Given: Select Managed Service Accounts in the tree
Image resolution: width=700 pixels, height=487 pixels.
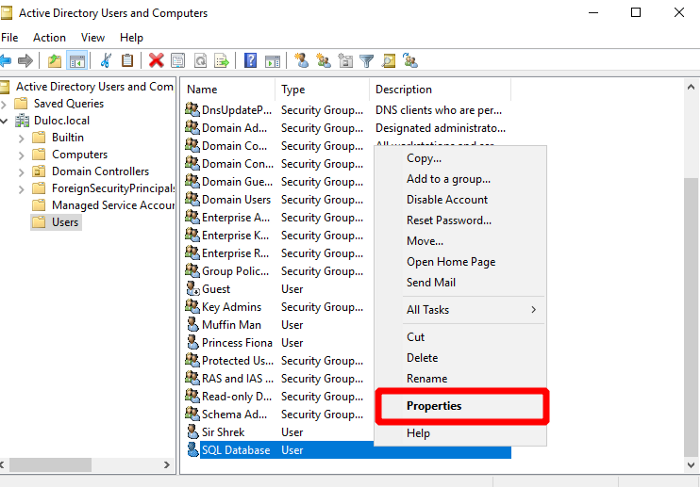Looking at the screenshot, I should (x=103, y=205).
